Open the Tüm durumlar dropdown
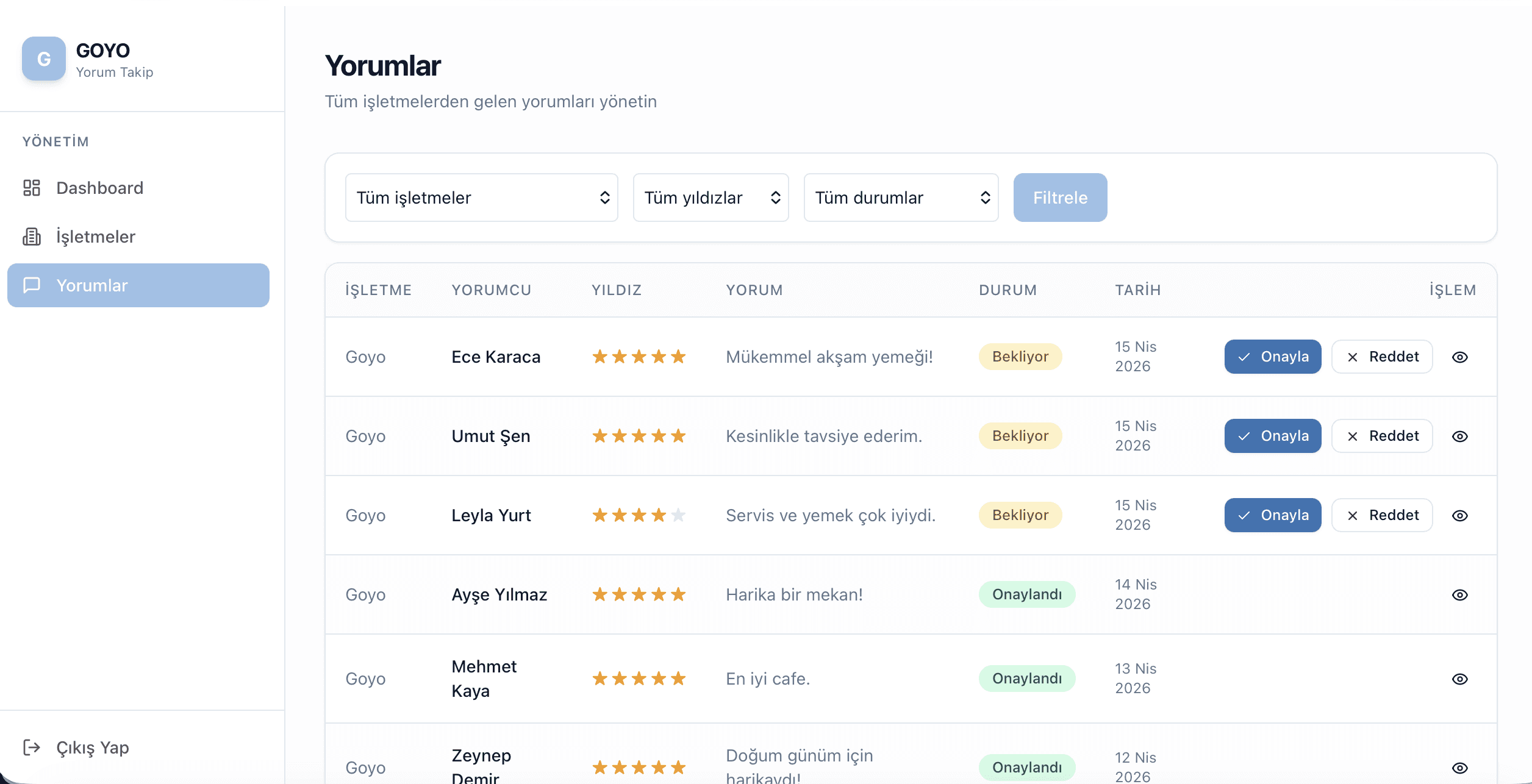 [x=901, y=198]
